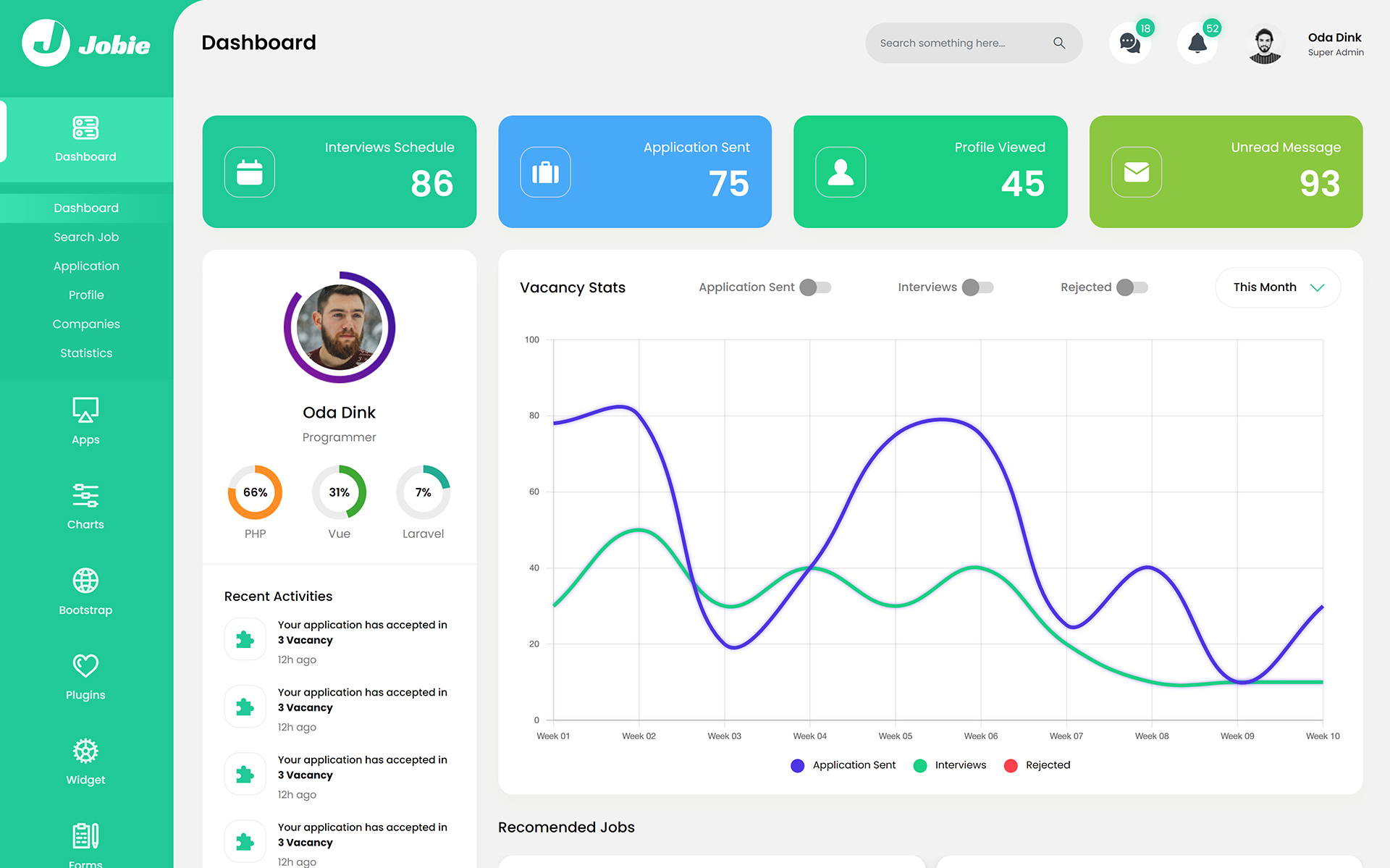The image size is (1390, 868).
Task: Click the Interviews Schedule calendar icon
Action: [250, 172]
